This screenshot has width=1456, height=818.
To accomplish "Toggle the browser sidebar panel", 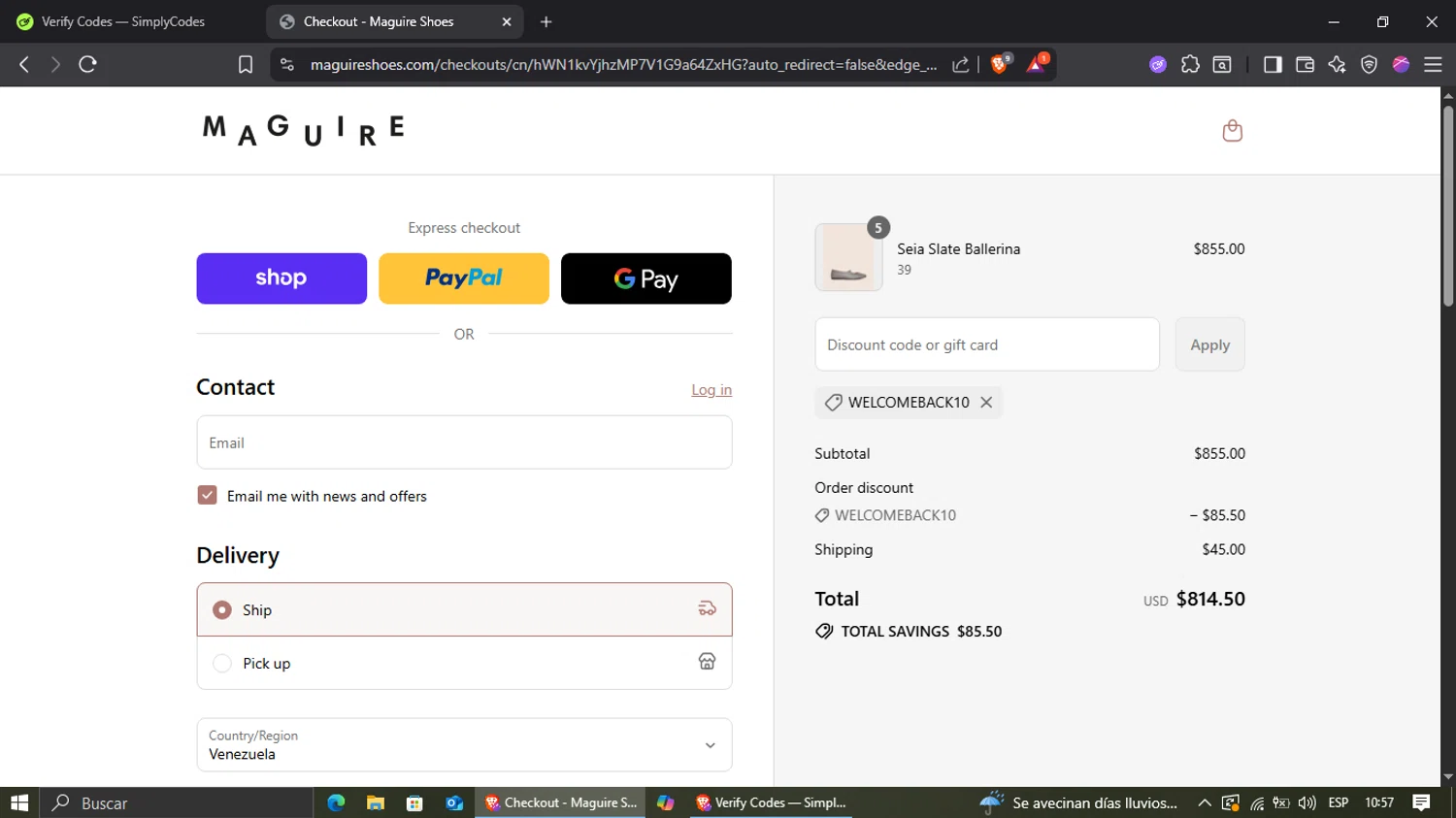I will coord(1273,64).
